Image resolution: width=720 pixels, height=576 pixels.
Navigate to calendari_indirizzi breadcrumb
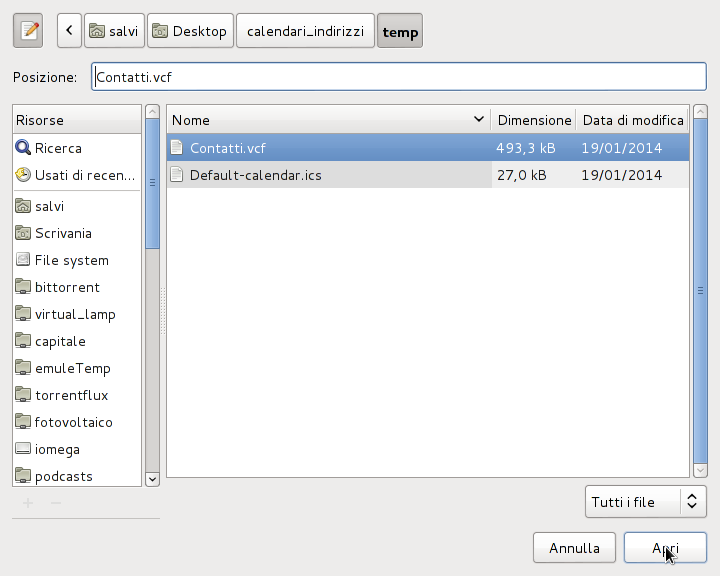click(x=305, y=31)
